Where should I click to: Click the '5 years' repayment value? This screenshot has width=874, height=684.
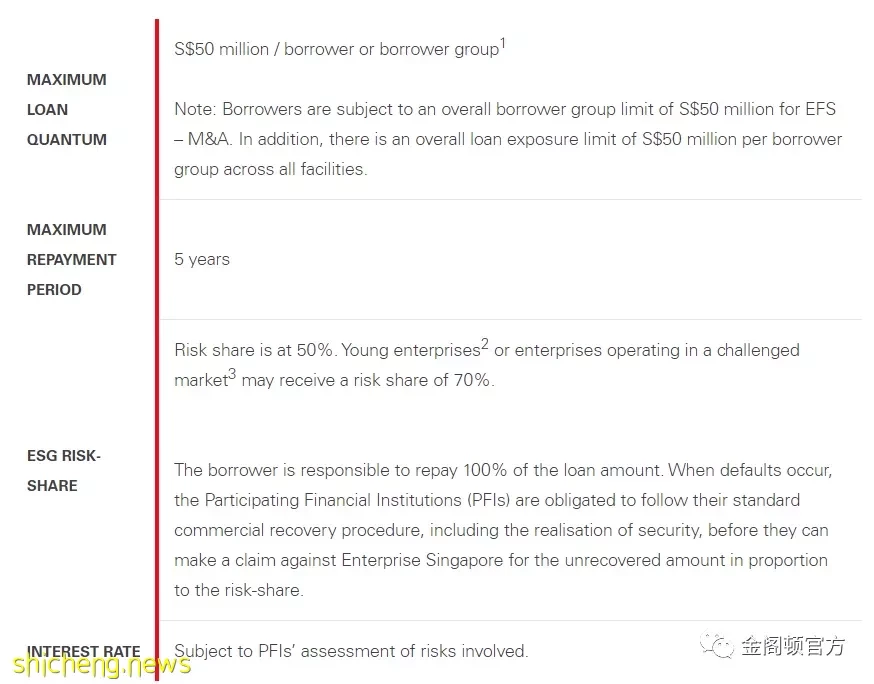click(x=202, y=259)
